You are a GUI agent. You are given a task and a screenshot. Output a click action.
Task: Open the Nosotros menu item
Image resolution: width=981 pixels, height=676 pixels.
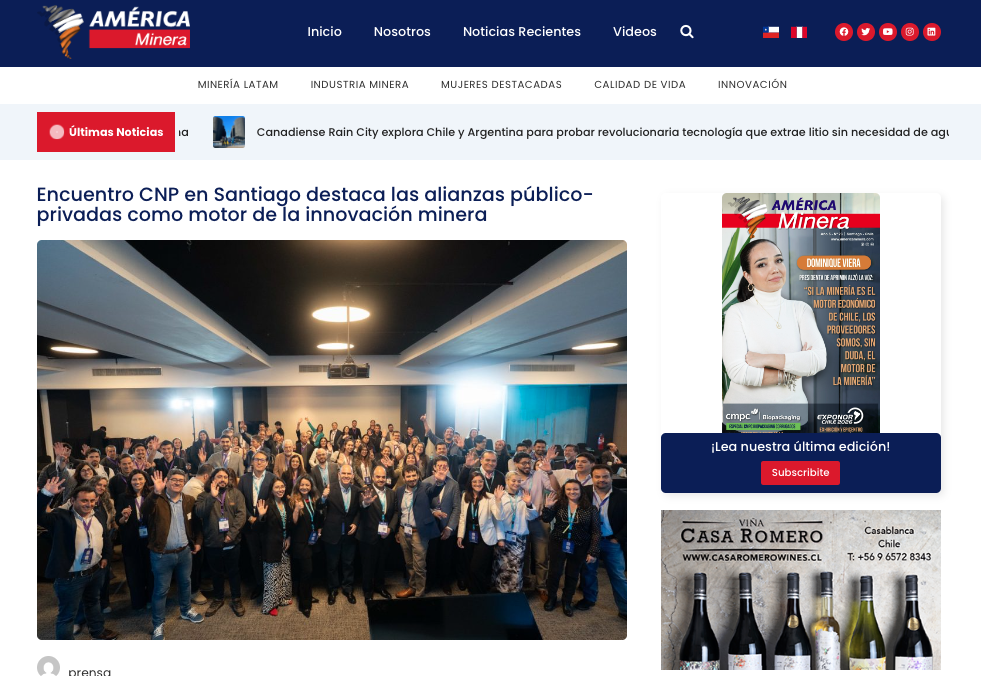[x=402, y=32]
